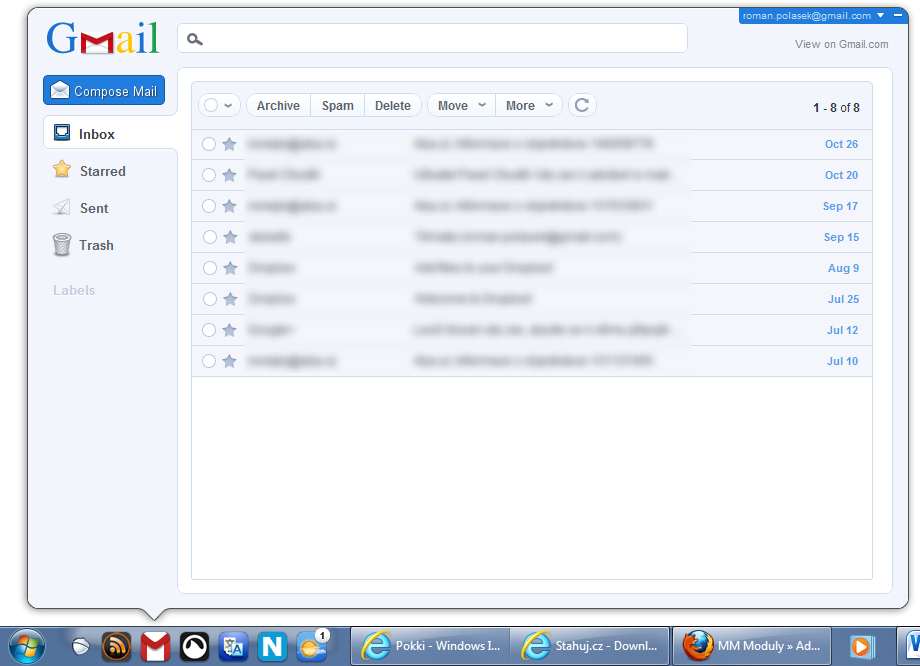920x666 pixels.
Task: Toggle the select-all circle in toolbar
Action: coord(211,105)
